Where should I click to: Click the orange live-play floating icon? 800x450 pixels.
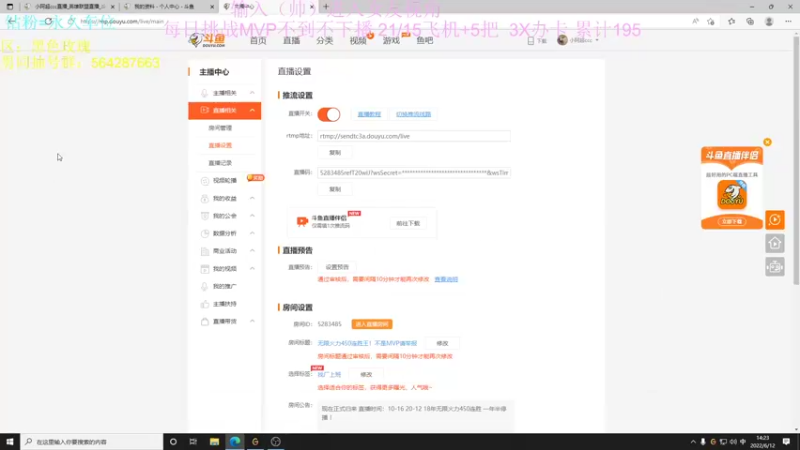[x=774, y=220]
